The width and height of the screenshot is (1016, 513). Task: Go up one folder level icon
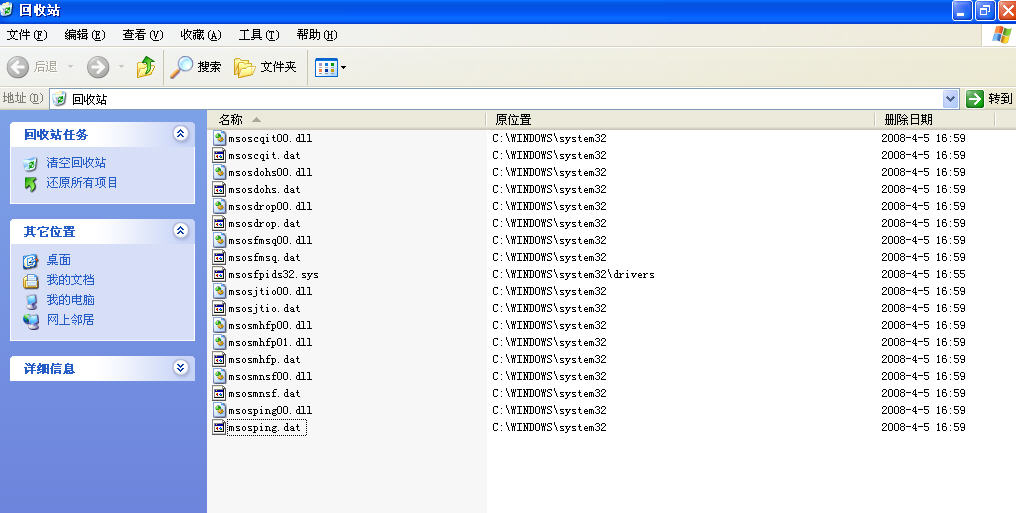click(146, 67)
